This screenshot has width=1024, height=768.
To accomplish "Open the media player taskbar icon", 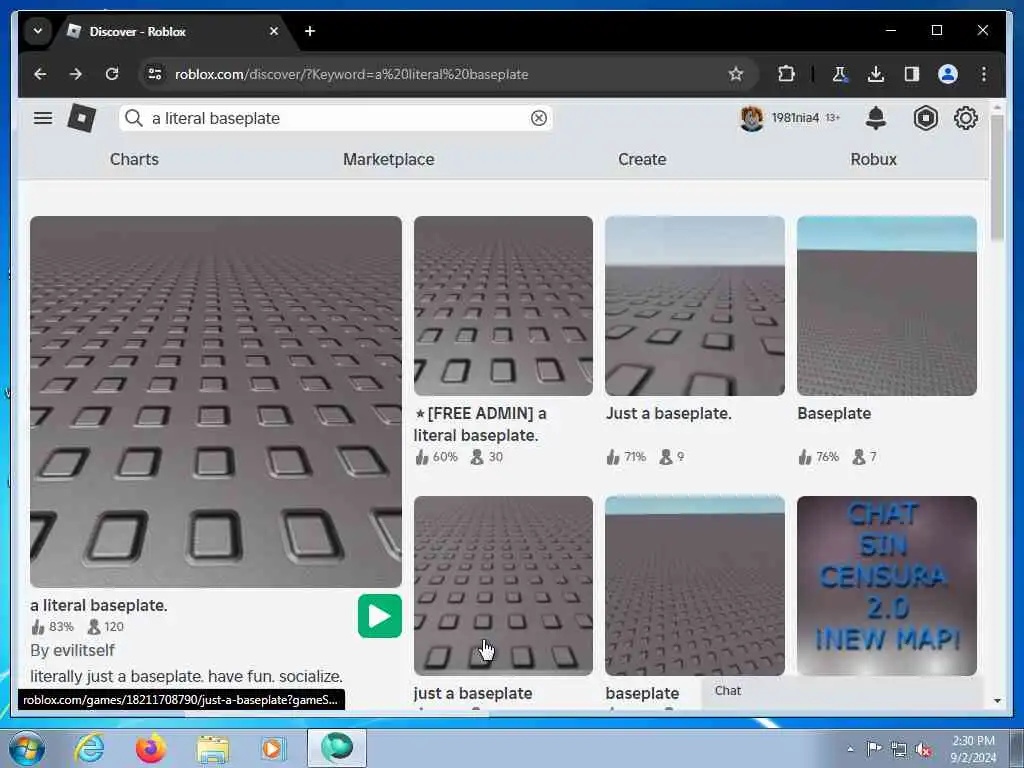I will (273, 749).
